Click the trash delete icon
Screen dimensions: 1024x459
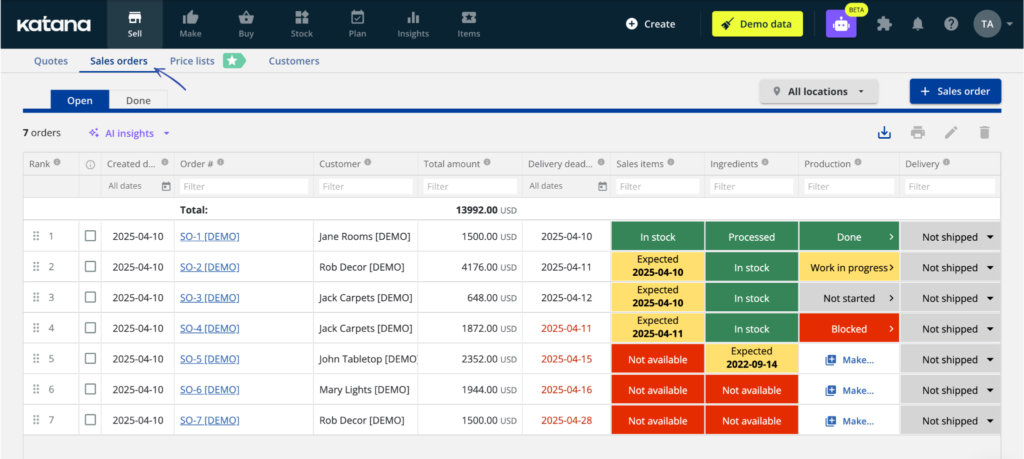pos(984,133)
